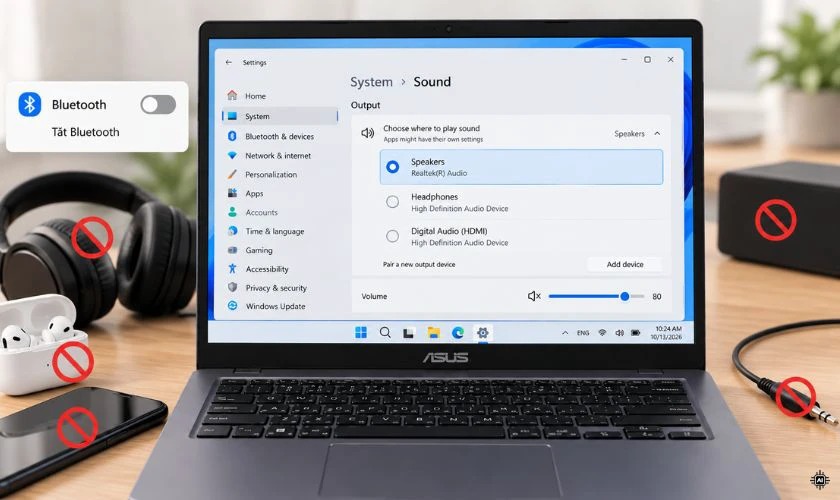840x500 pixels.
Task: Click the blue Bluetooth logo in overlay
Action: pyautogui.click(x=30, y=104)
